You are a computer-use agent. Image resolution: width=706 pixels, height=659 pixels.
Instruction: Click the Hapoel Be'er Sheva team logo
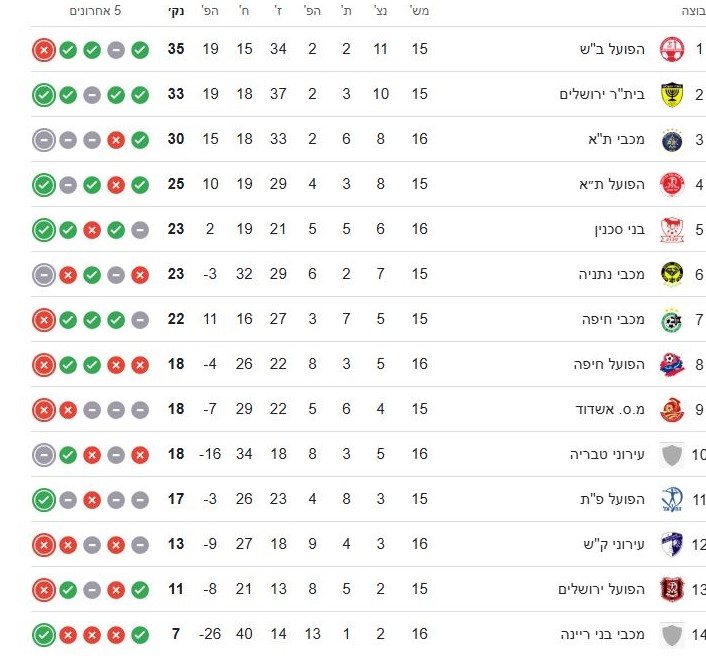tap(669, 49)
